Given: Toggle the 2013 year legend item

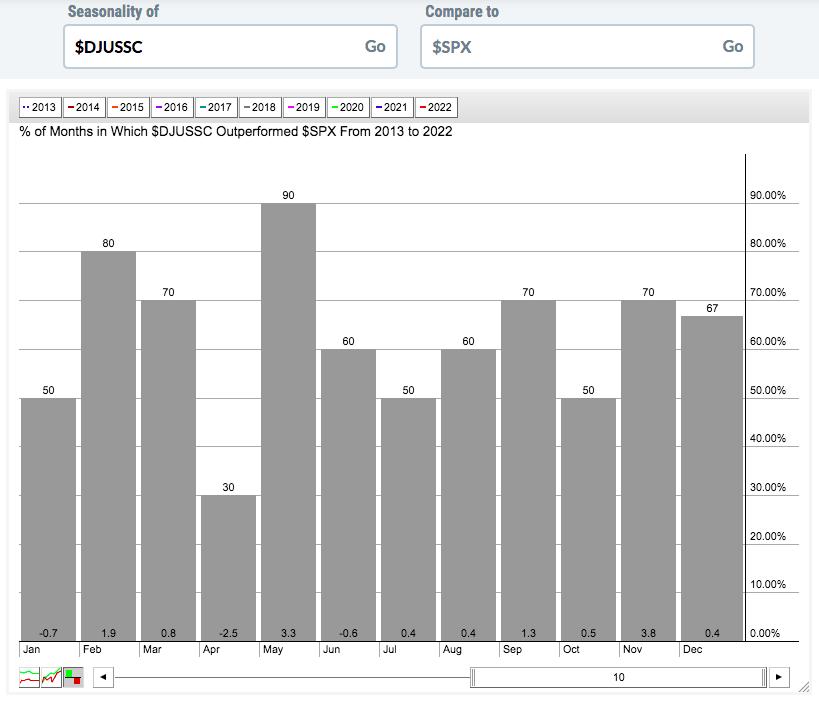Looking at the screenshot, I should pyautogui.click(x=40, y=107).
